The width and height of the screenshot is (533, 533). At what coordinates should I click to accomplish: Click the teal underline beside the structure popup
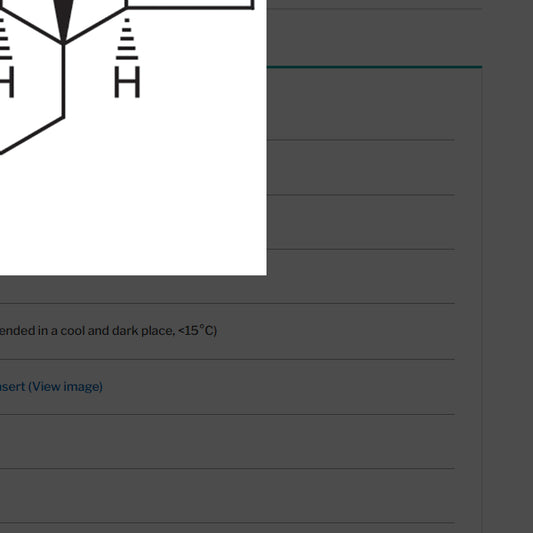click(x=374, y=67)
